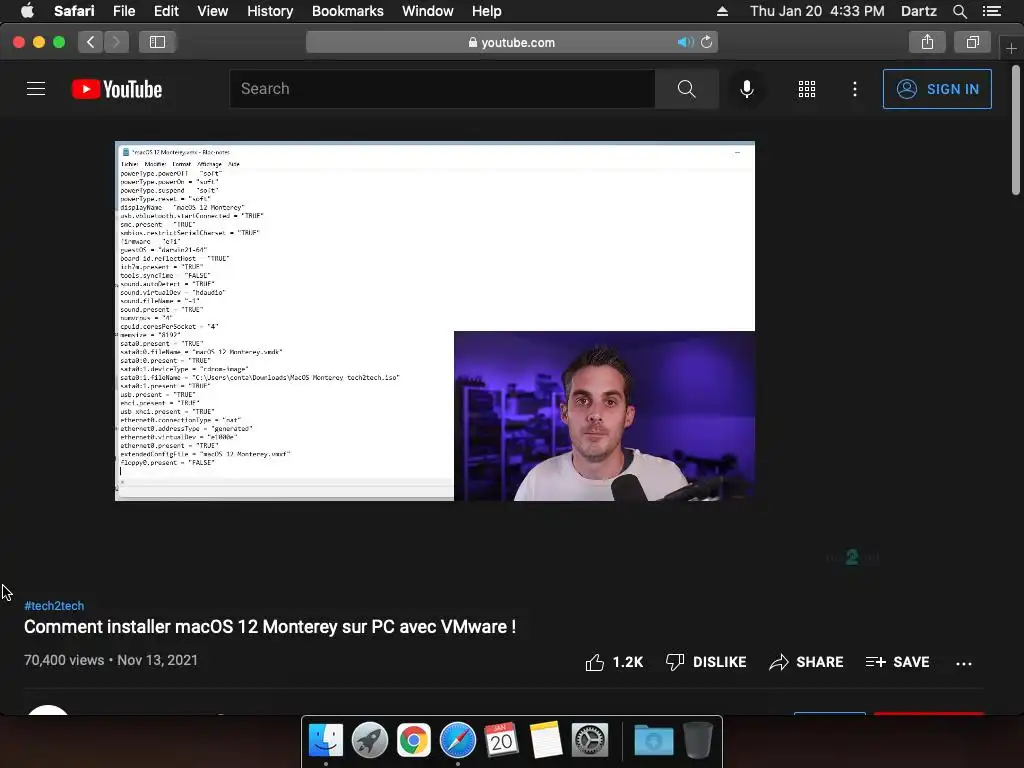Reload the page with refresh icon
This screenshot has height=768, width=1024.
coord(707,42)
